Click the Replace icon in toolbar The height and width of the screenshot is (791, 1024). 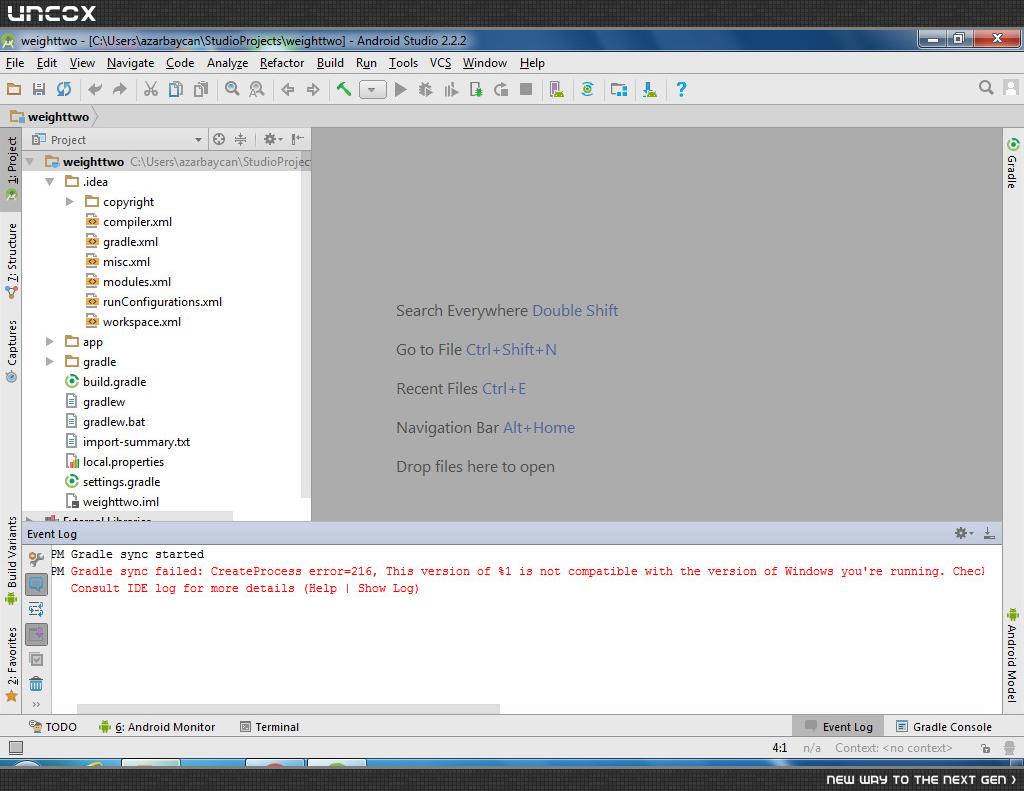click(257, 89)
